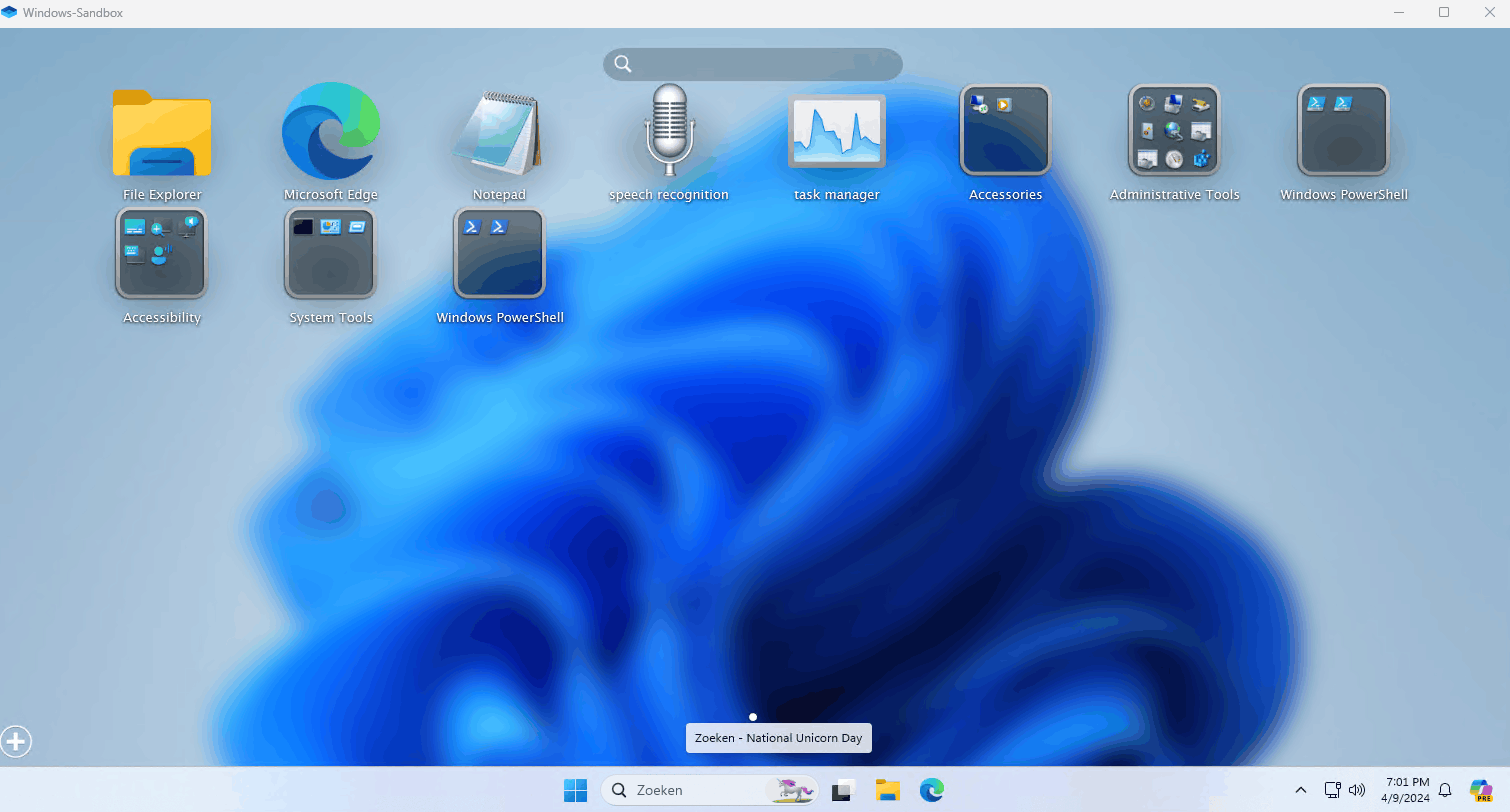The height and width of the screenshot is (812, 1510).
Task: Open Microsoft Edge from the taskbar
Action: (x=931, y=790)
